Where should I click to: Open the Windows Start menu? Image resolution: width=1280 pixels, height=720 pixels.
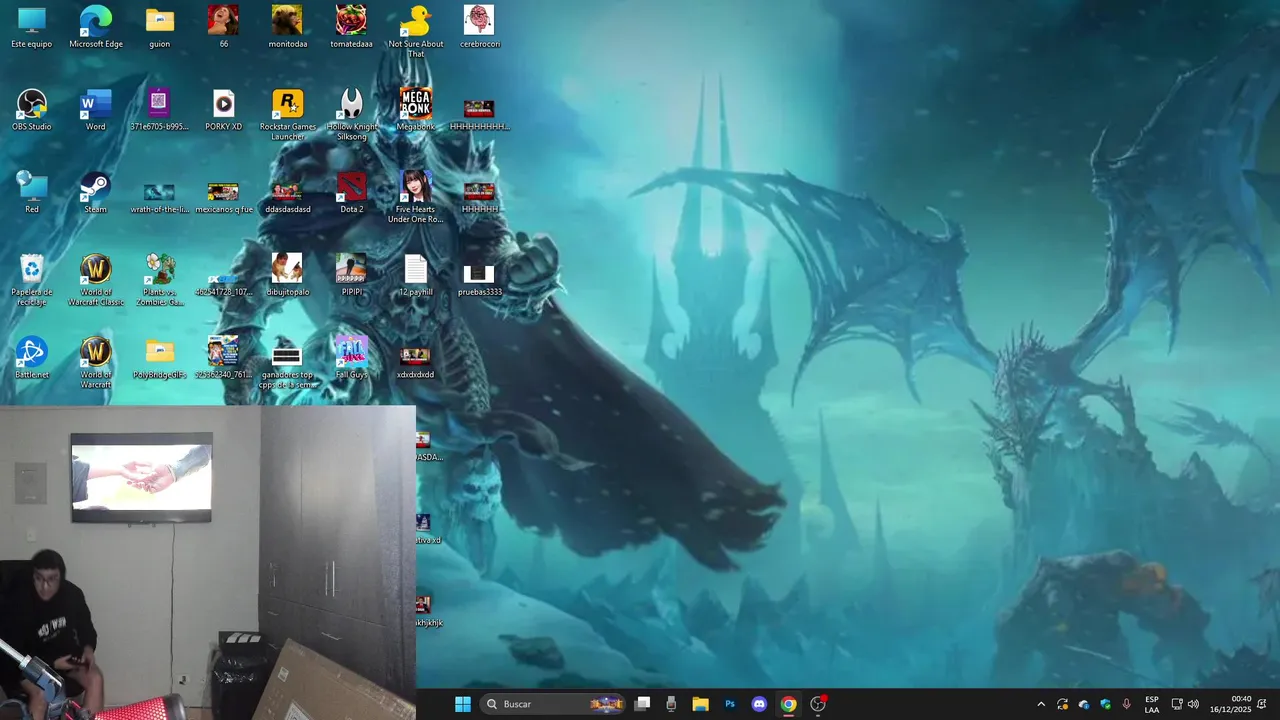point(463,704)
